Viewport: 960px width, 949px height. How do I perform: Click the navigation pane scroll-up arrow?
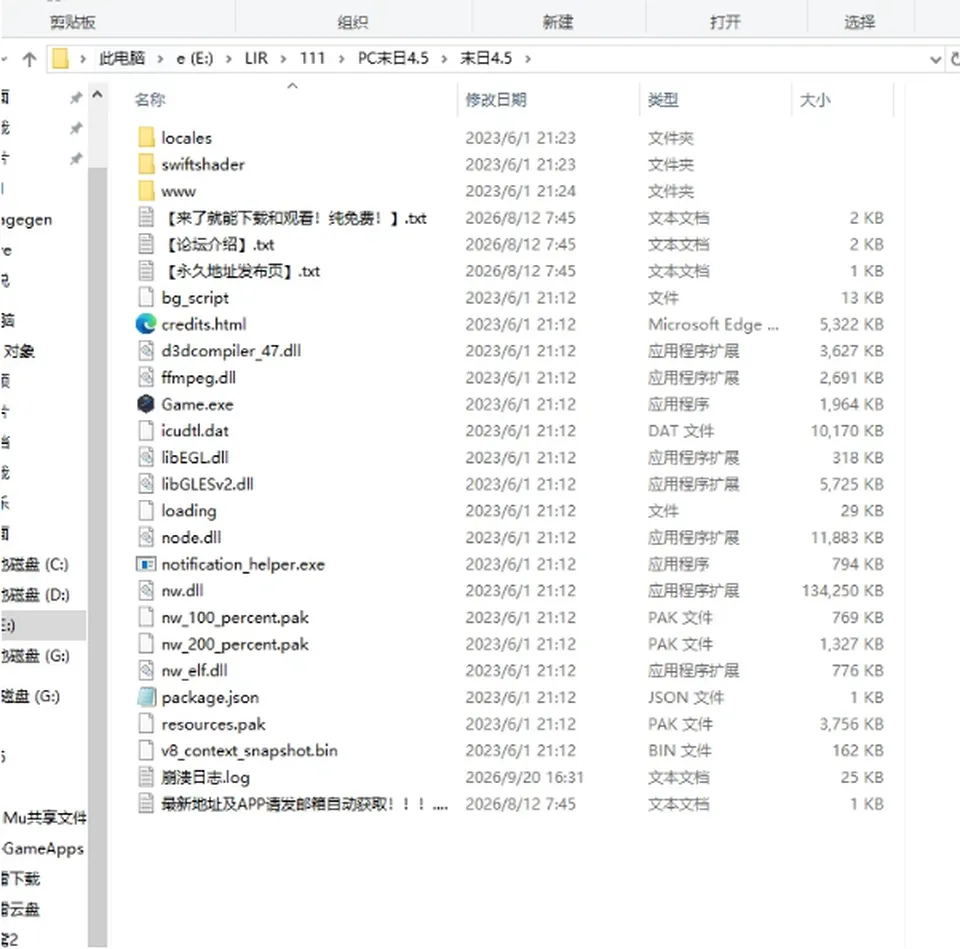[97, 95]
